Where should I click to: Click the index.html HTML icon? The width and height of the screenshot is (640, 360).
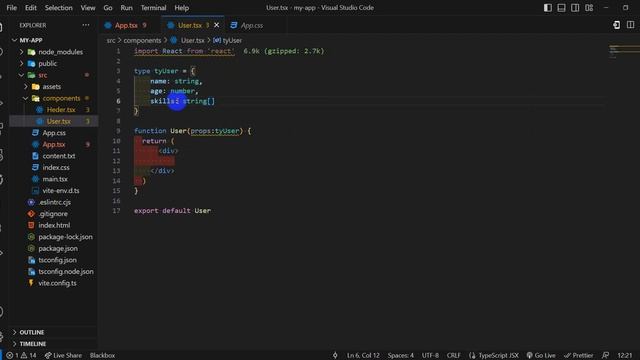tap(31, 225)
